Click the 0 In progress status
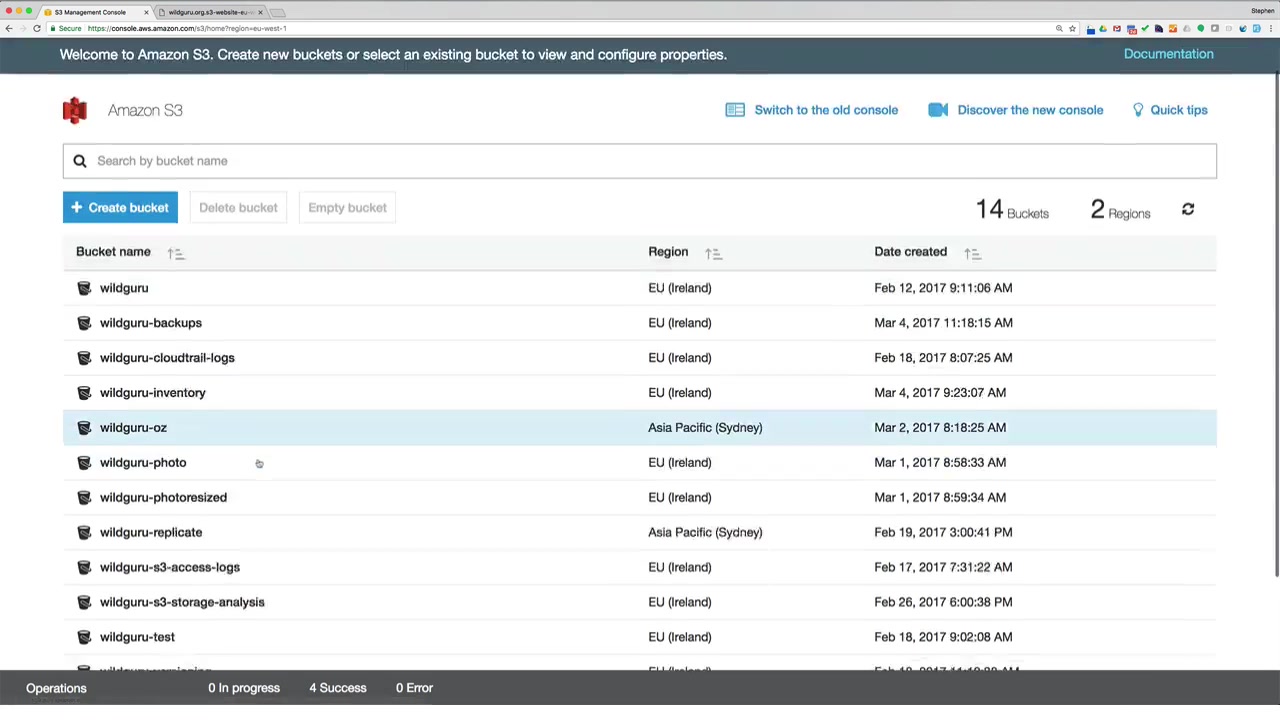Image resolution: width=1280 pixels, height=720 pixels. pos(244,688)
